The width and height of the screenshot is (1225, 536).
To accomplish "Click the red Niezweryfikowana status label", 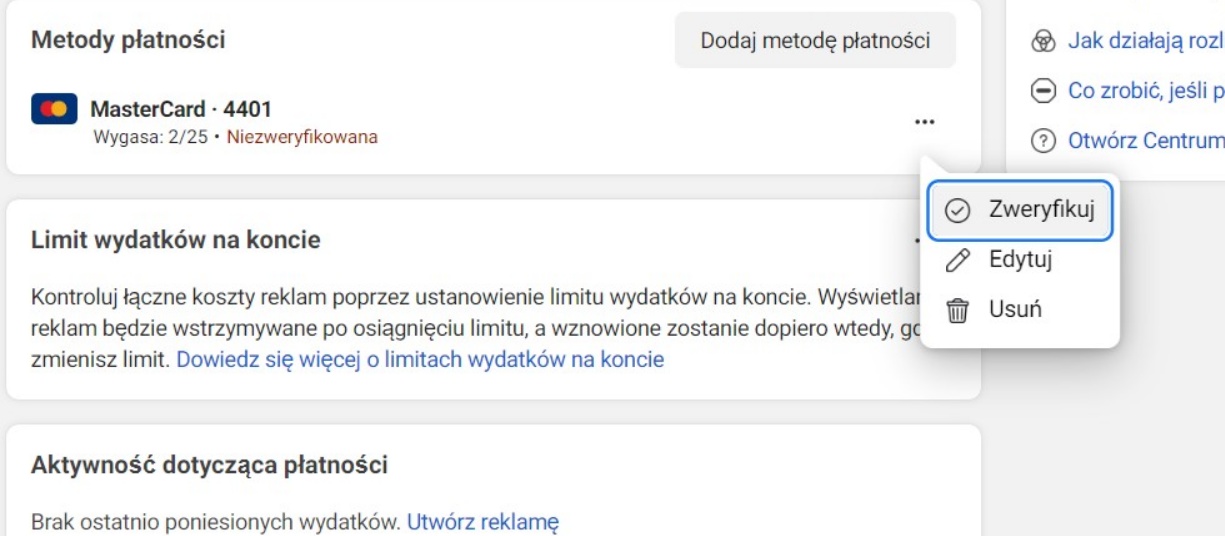I will 302,137.
